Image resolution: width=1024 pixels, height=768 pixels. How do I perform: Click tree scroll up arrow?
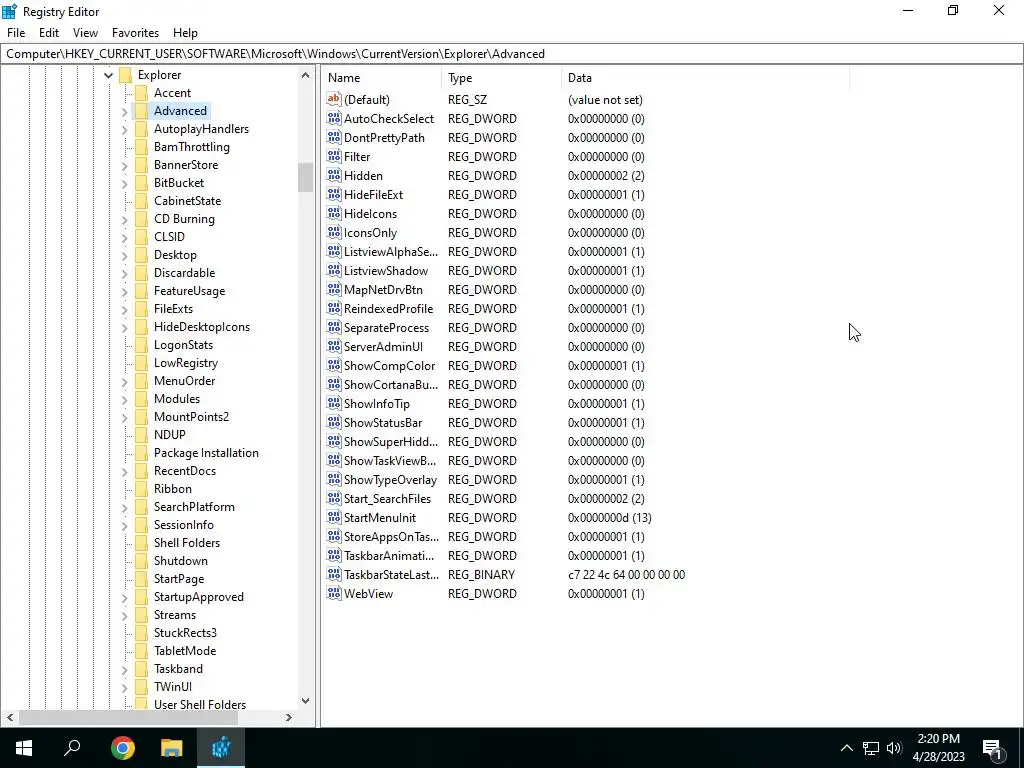click(305, 75)
